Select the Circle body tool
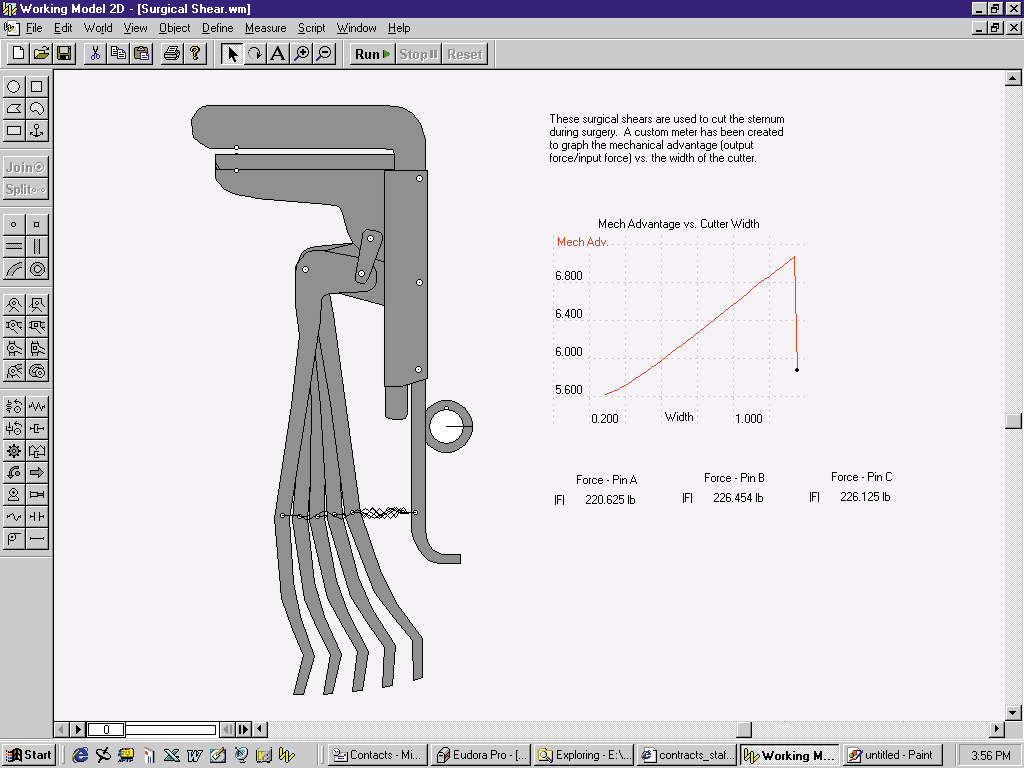The height and width of the screenshot is (768, 1024). point(14,86)
